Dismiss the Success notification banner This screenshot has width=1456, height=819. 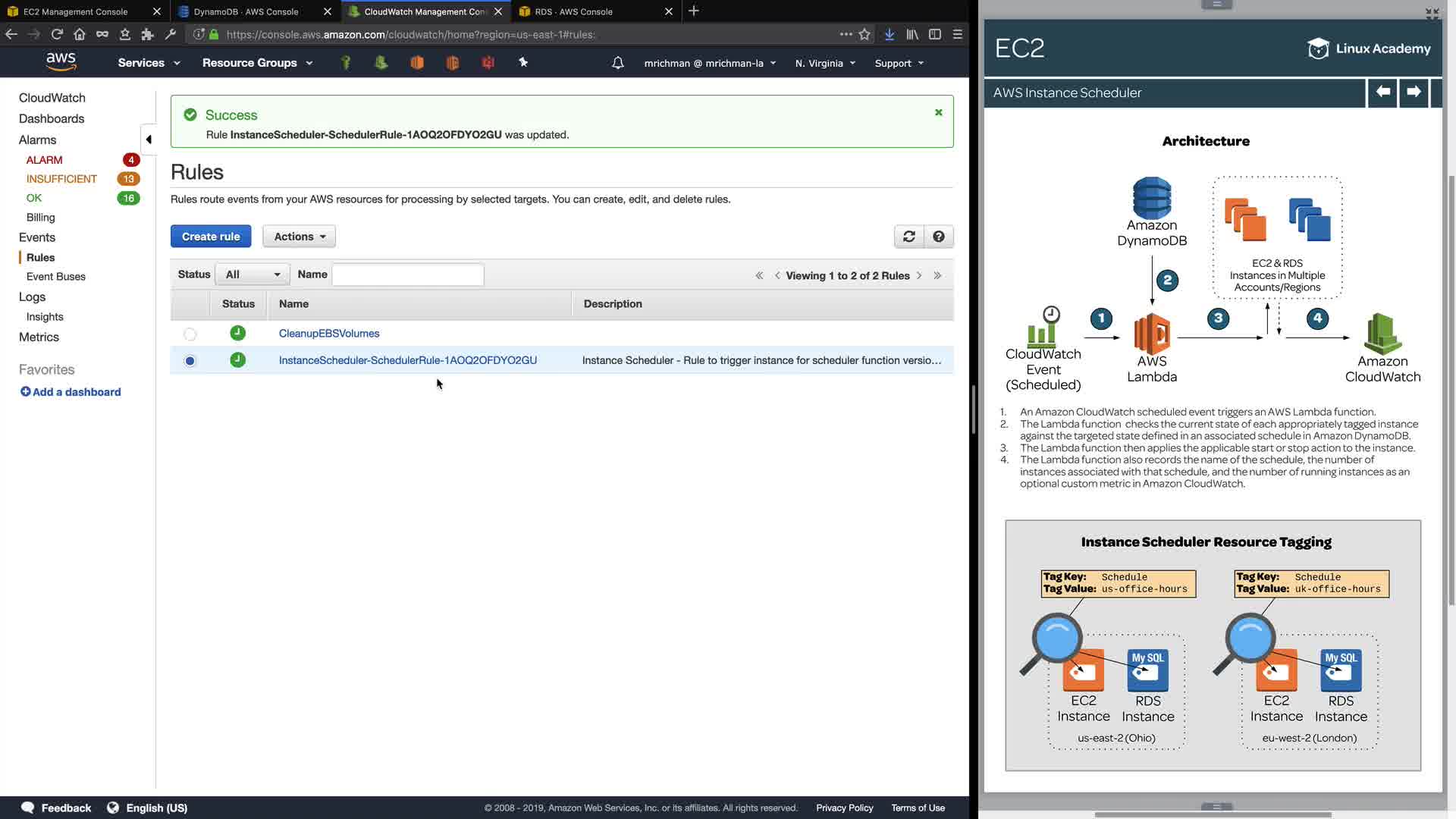[938, 112]
